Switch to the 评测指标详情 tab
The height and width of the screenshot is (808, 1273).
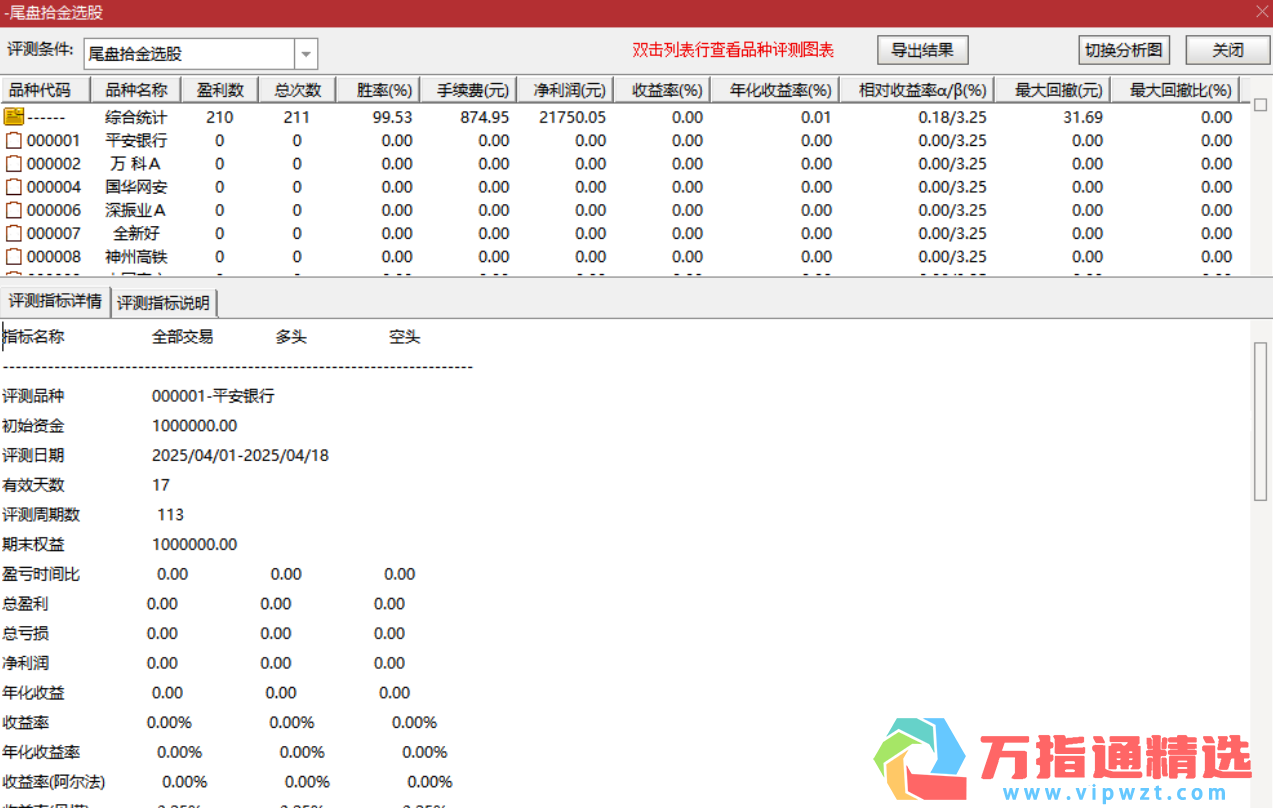pyautogui.click(x=55, y=301)
